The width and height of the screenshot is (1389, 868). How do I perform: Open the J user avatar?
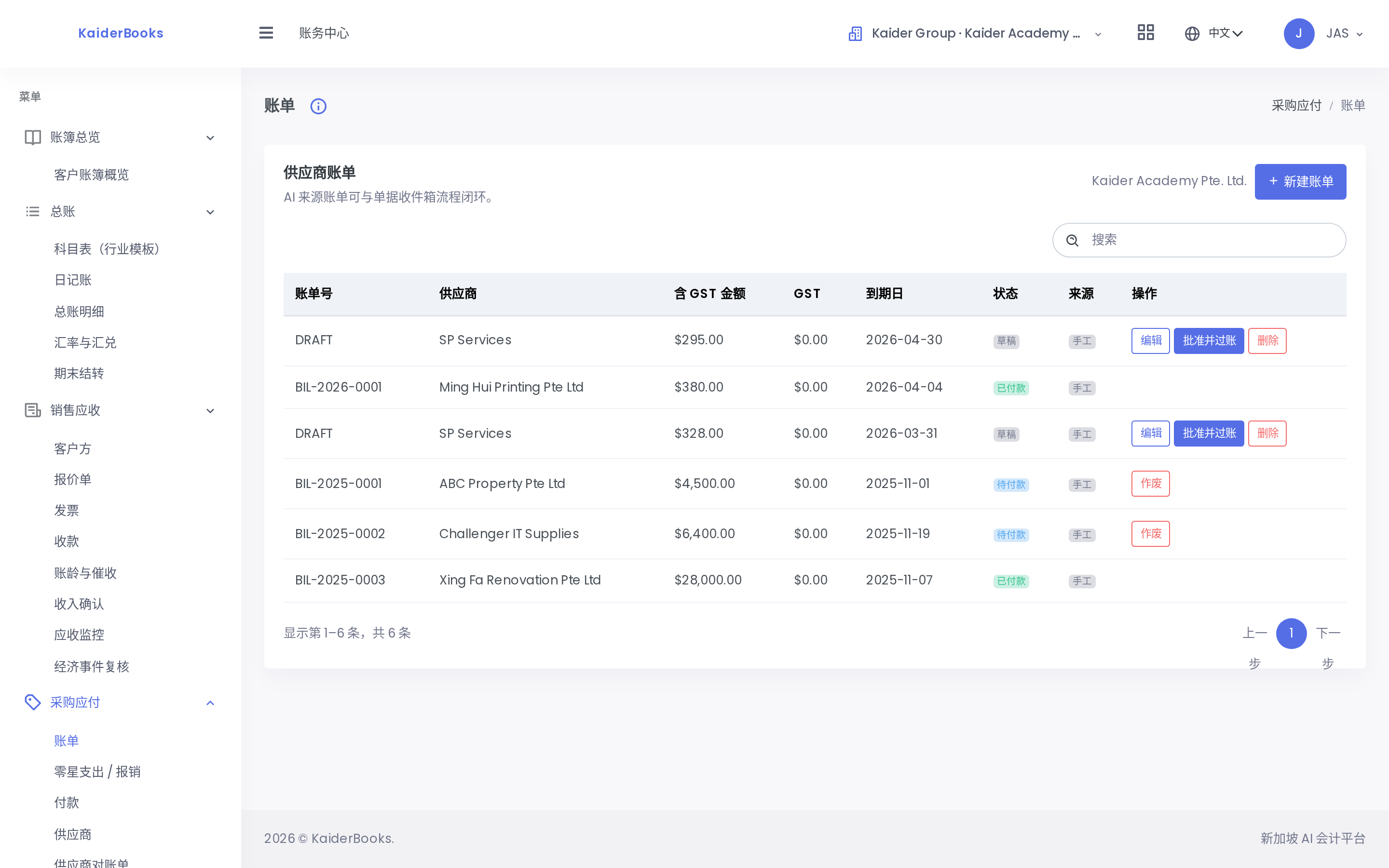pos(1299,33)
